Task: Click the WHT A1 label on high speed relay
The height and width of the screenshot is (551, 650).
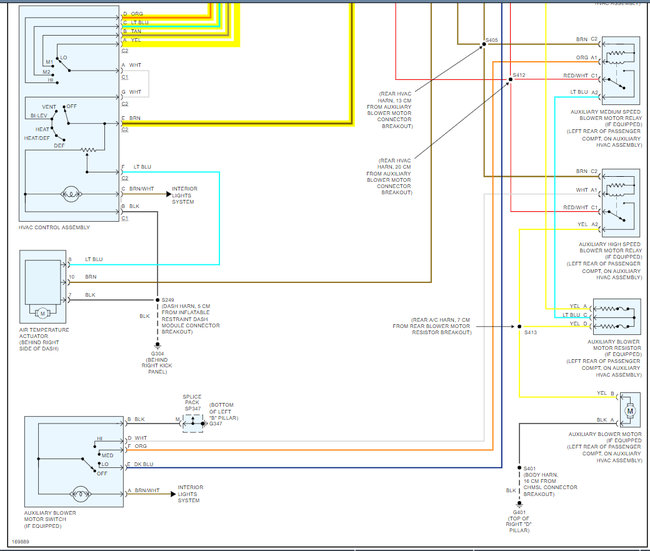Action: [x=587, y=190]
